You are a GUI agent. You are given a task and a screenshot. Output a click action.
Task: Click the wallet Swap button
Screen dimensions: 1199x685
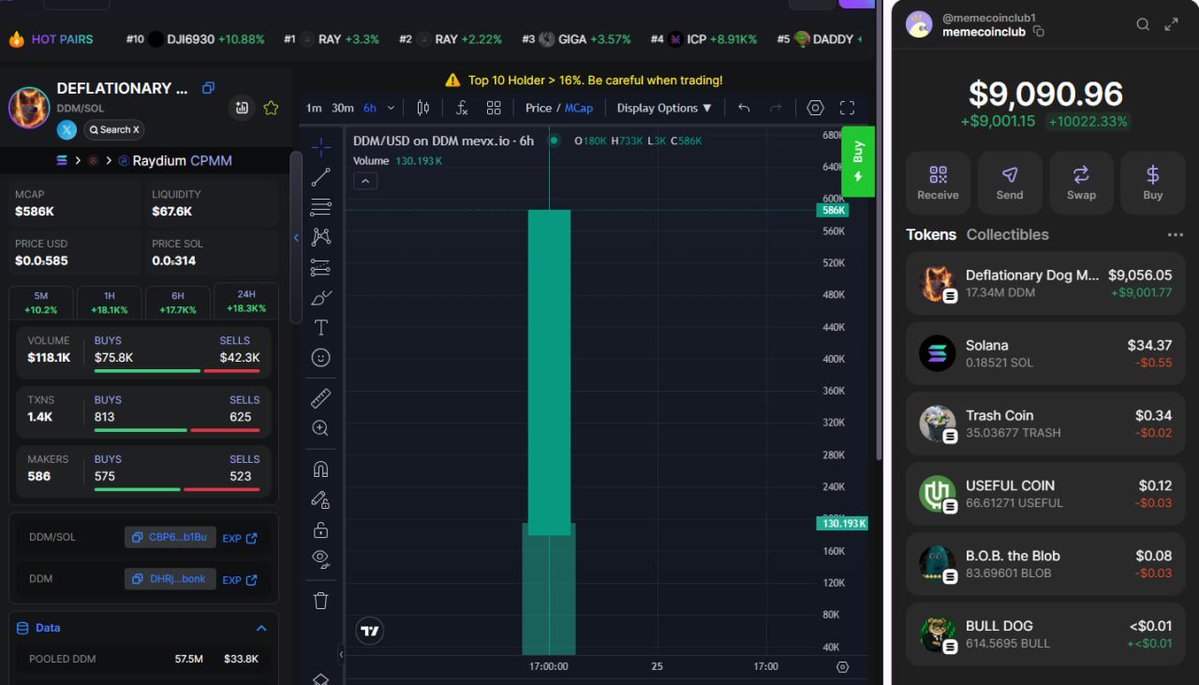pyautogui.click(x=1081, y=183)
